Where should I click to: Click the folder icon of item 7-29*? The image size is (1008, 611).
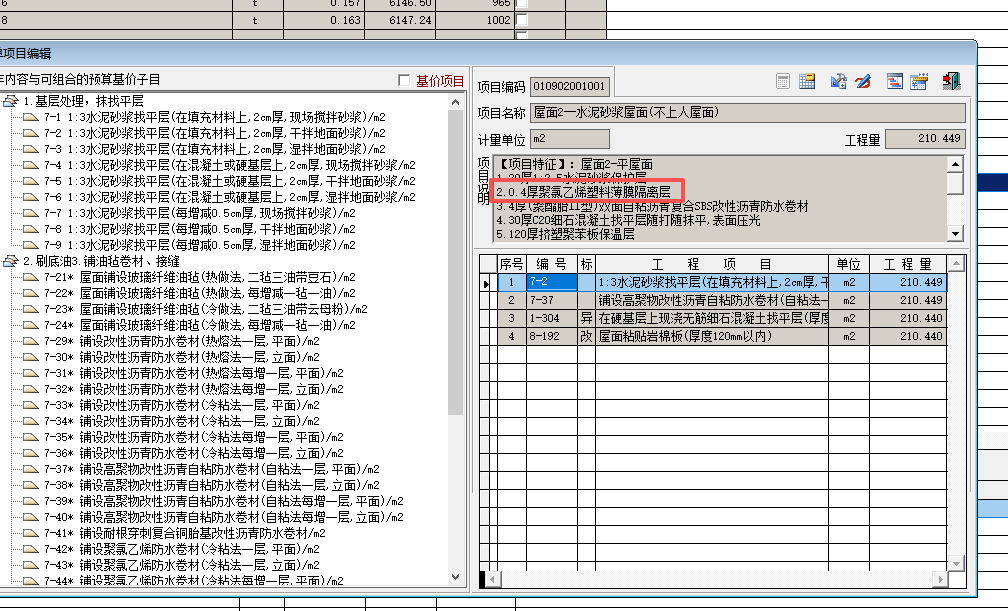[31, 341]
